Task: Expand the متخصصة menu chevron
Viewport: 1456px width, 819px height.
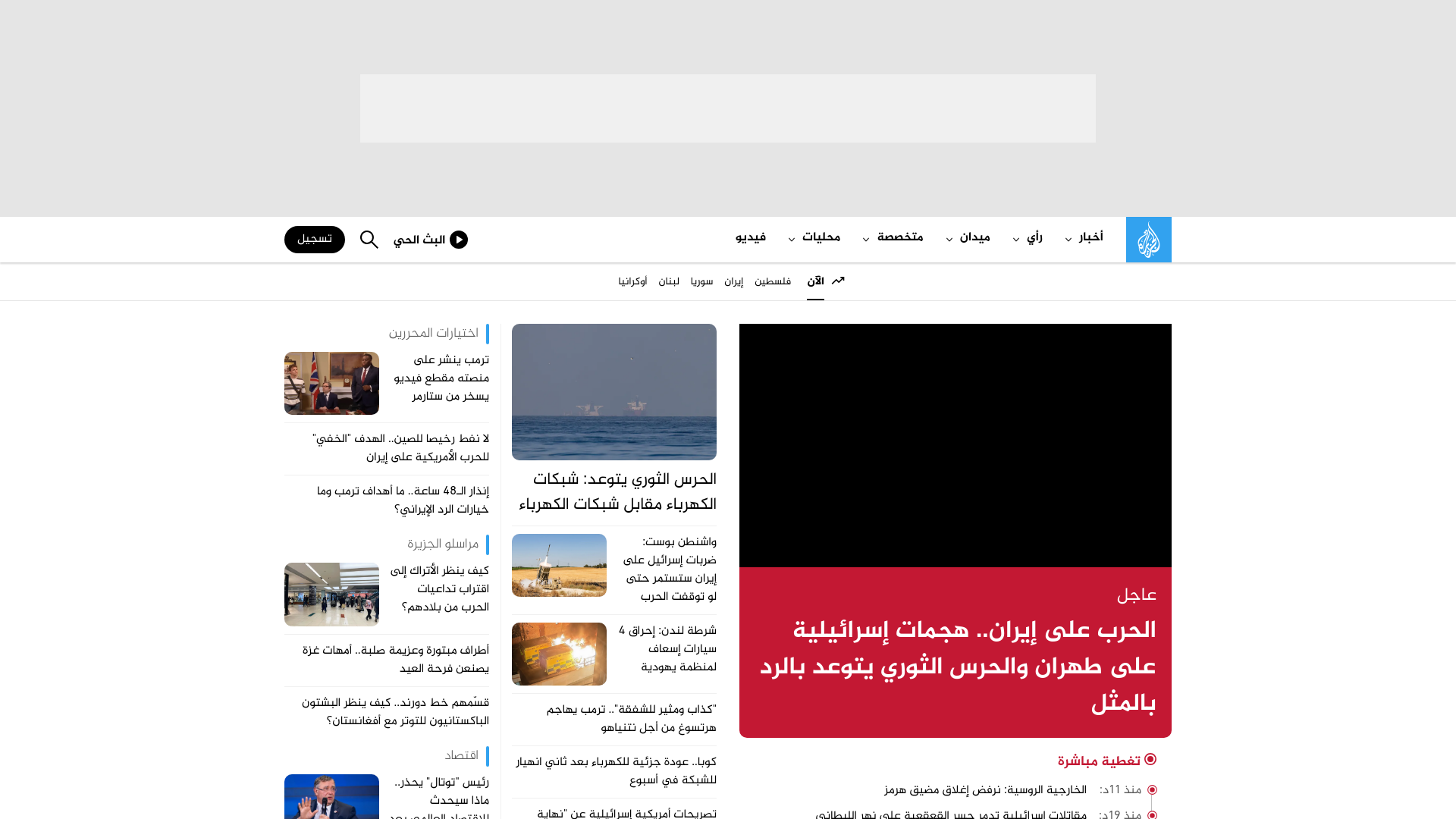Action: (866, 240)
